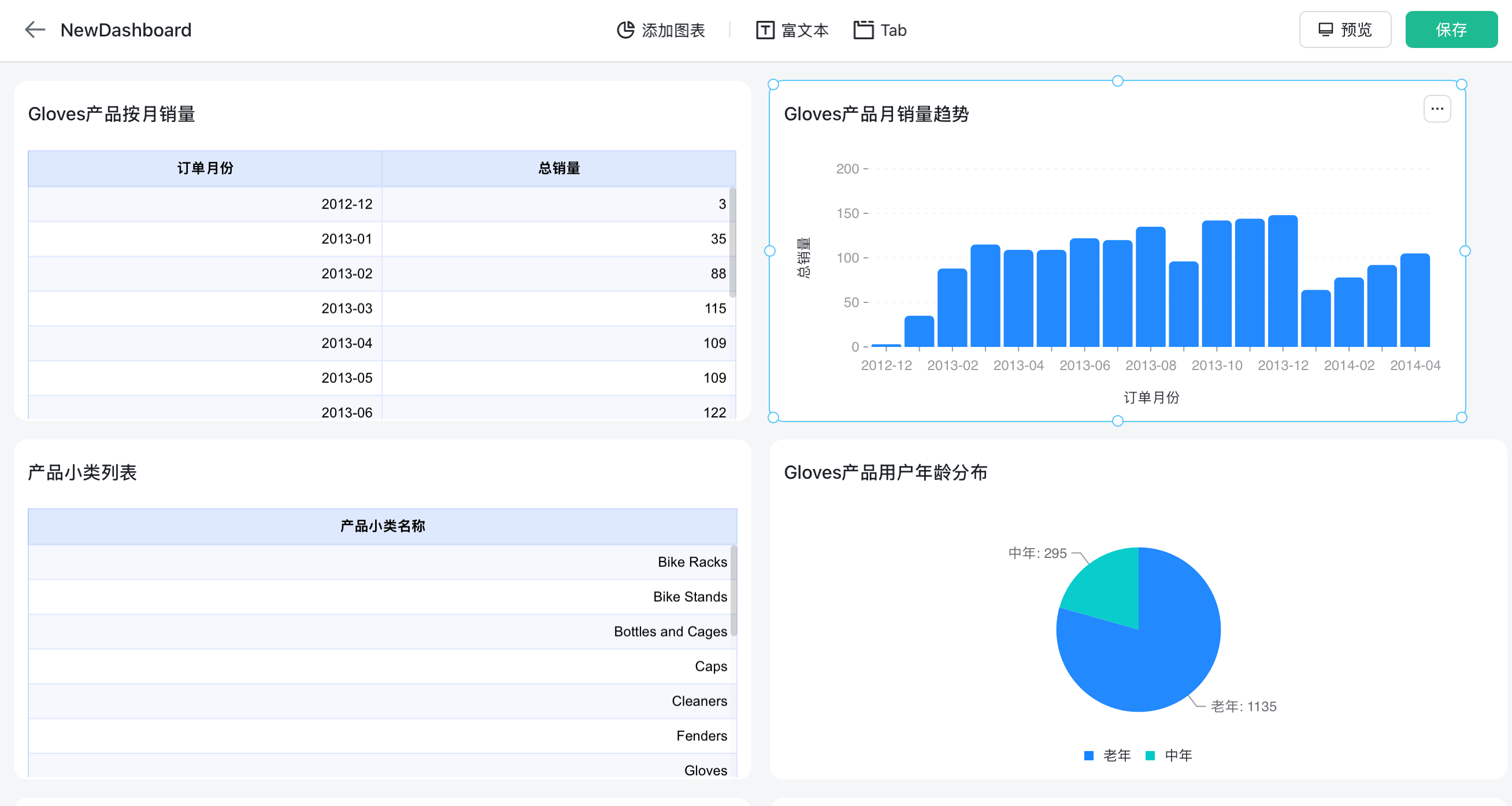Click the 总销量 column header

coord(559,168)
